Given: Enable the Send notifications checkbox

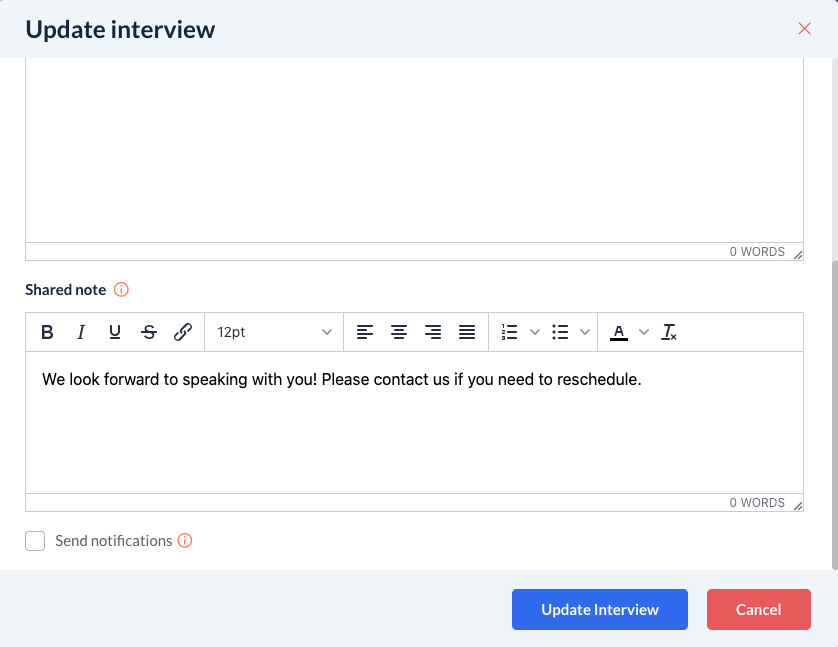Looking at the screenshot, I should coord(36,541).
